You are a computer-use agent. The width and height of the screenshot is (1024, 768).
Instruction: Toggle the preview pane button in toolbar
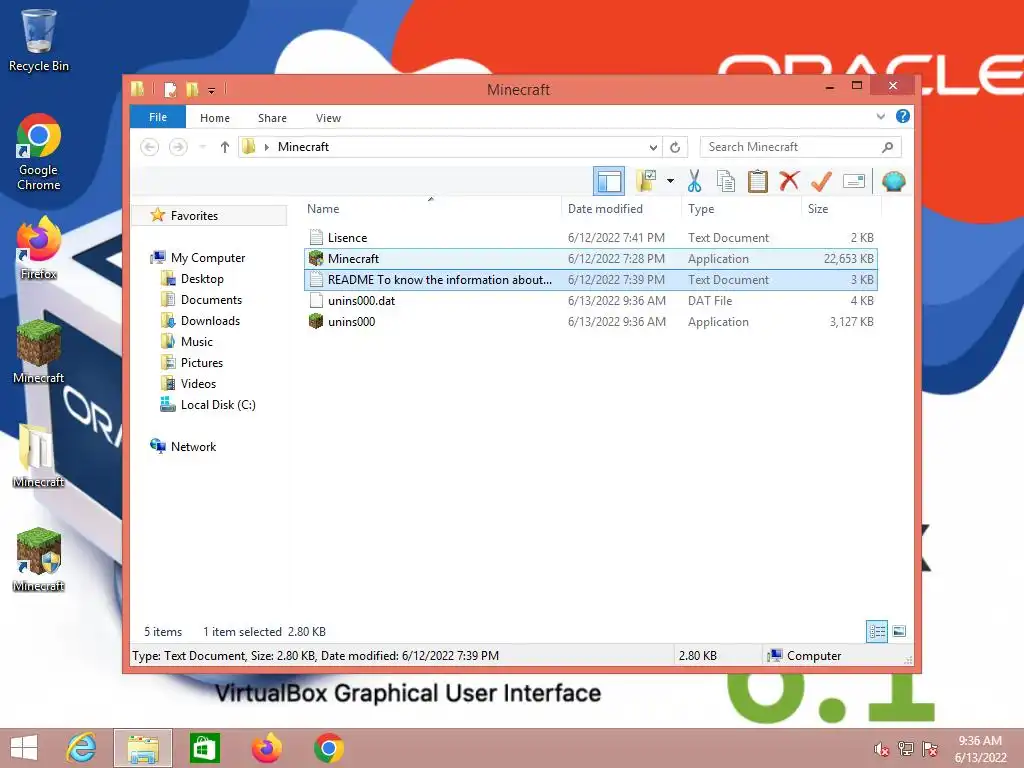[x=609, y=181]
